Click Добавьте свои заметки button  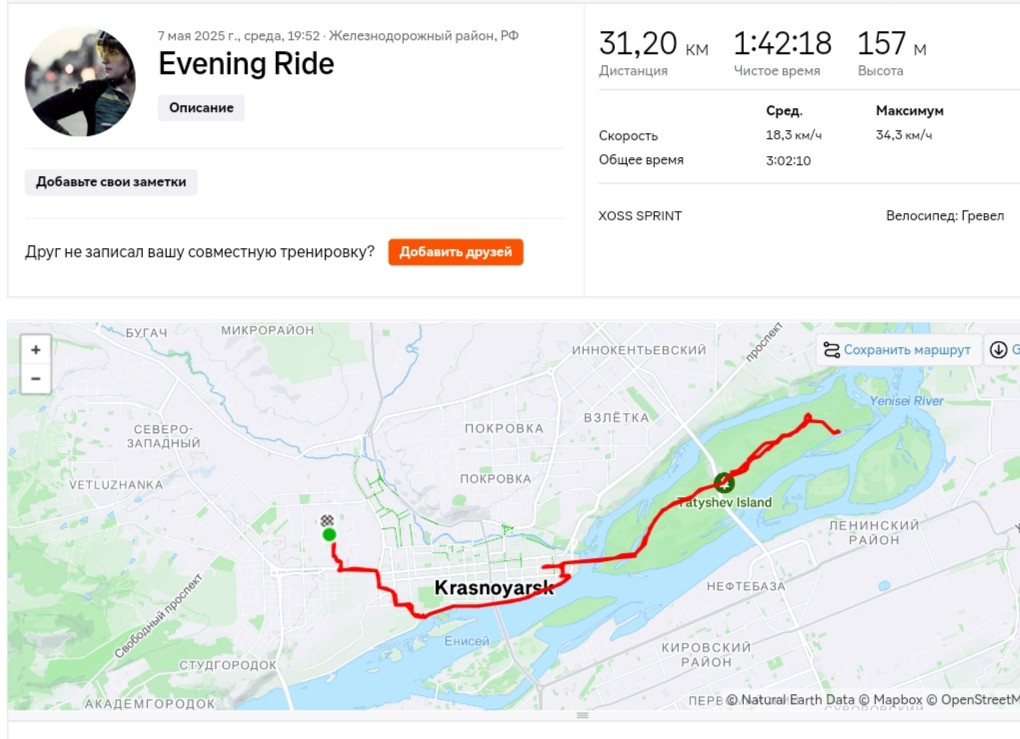point(111,182)
